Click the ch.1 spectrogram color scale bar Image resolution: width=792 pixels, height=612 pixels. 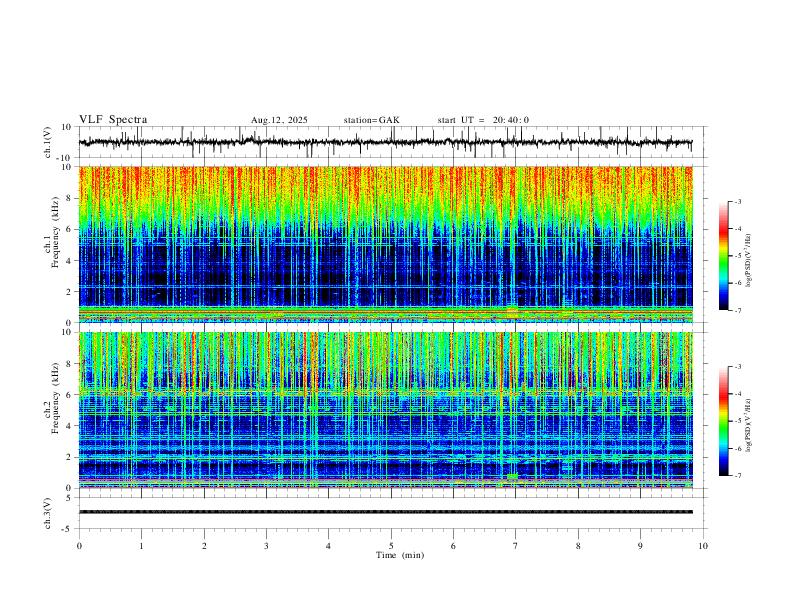[x=723, y=256]
